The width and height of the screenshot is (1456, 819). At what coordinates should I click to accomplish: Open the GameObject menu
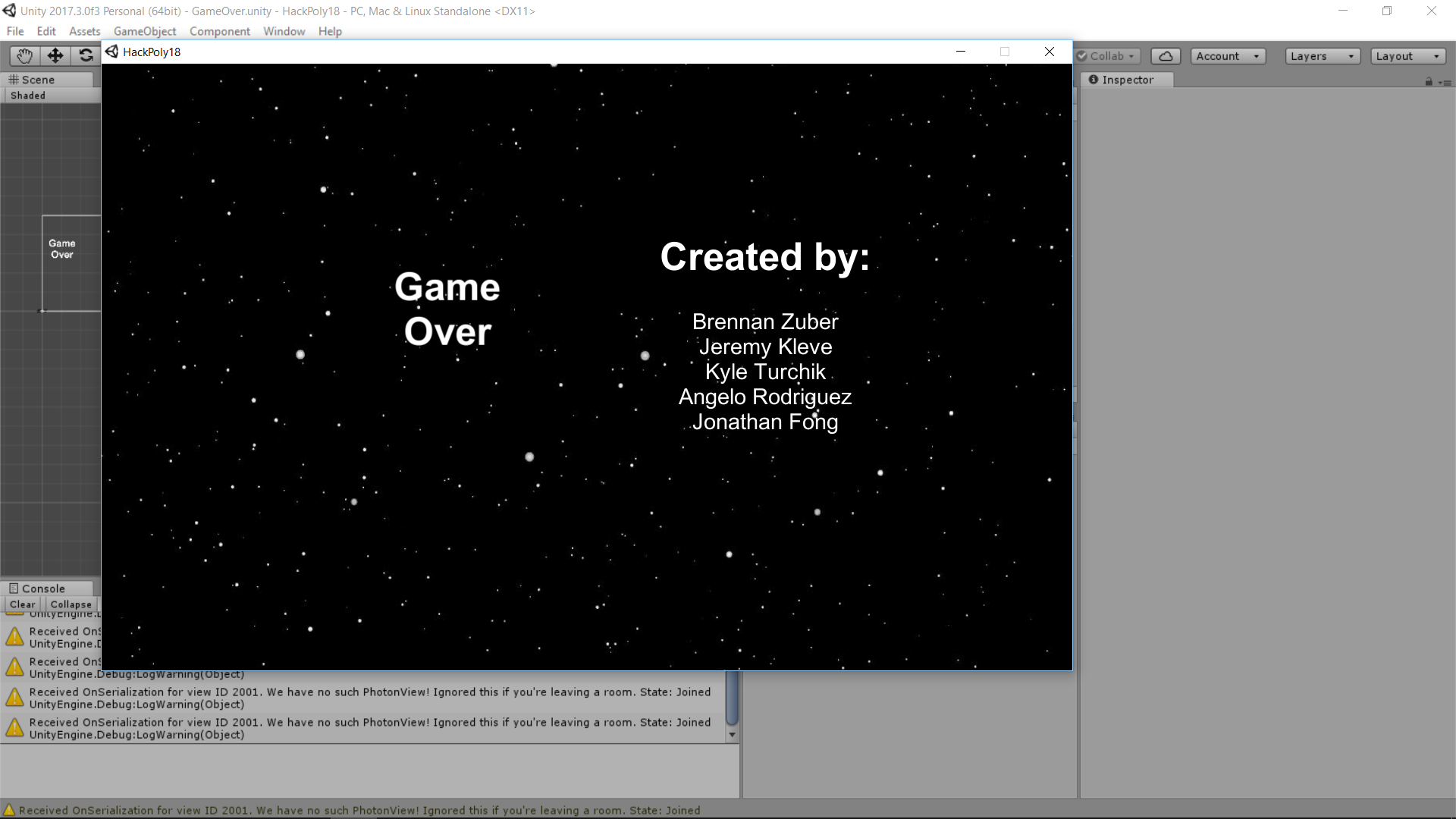pos(145,31)
